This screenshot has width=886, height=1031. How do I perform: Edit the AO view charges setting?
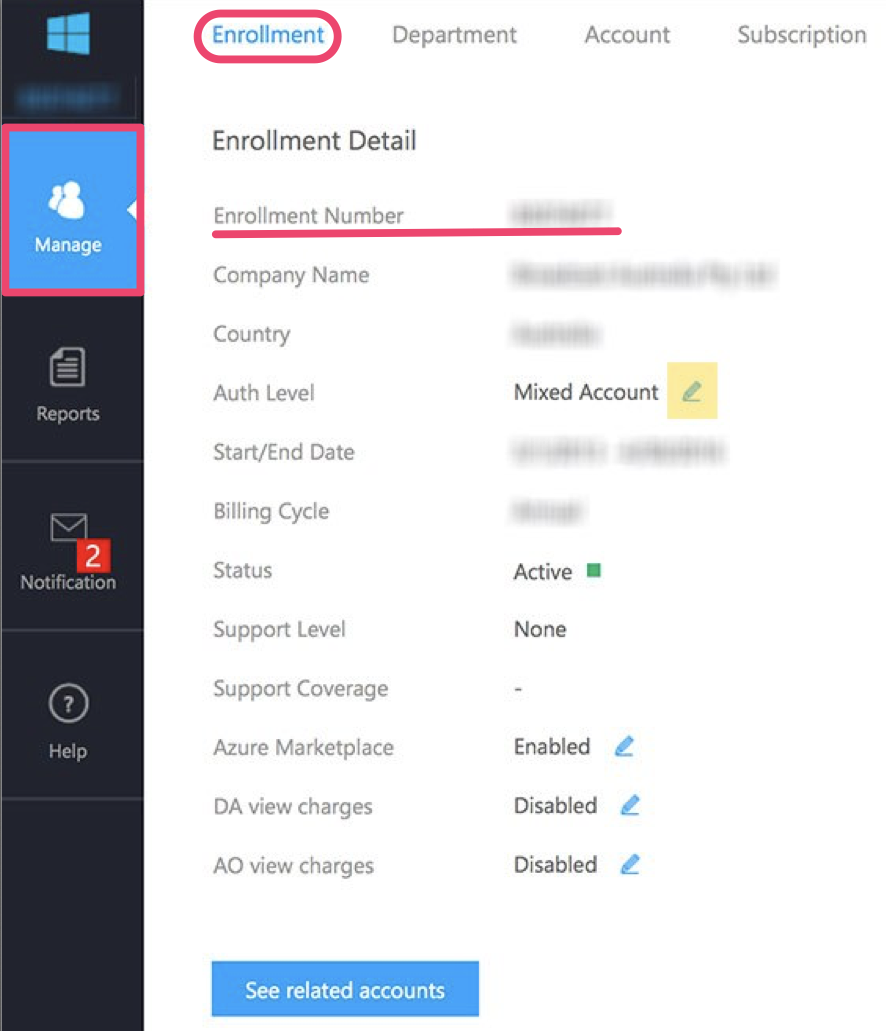pyautogui.click(x=629, y=865)
